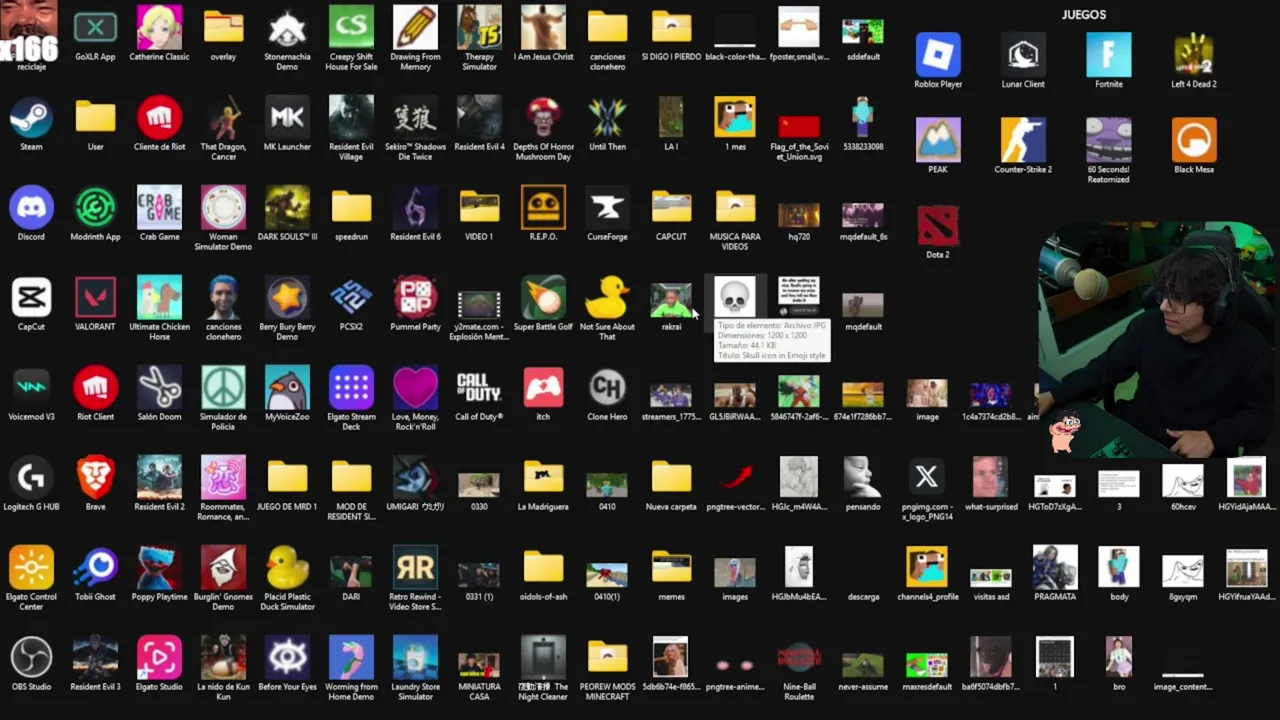This screenshot has width=1280, height=720.
Task: Select the skull emoji image file
Action: tap(735, 298)
